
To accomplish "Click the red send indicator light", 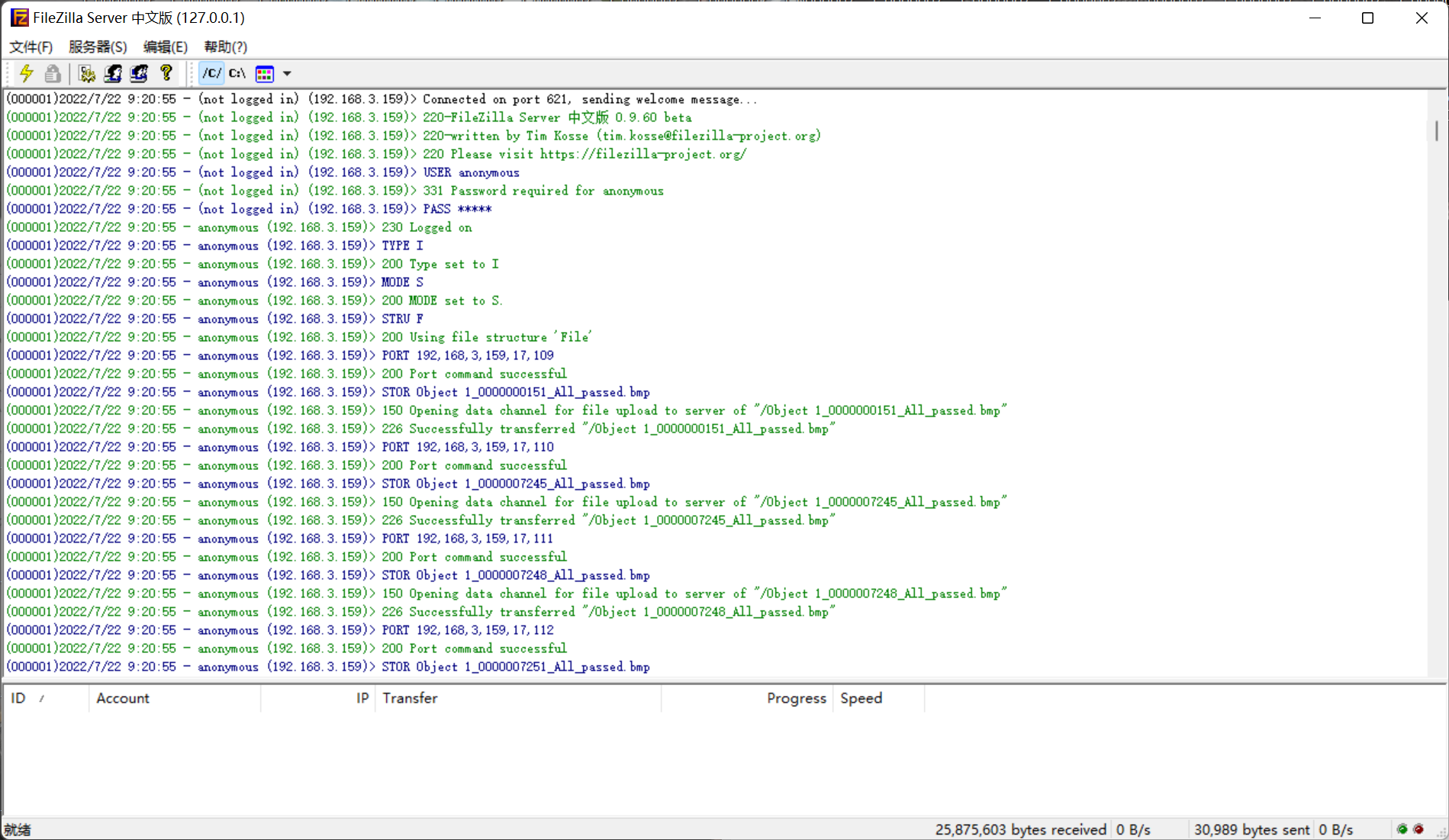I will [x=1418, y=829].
